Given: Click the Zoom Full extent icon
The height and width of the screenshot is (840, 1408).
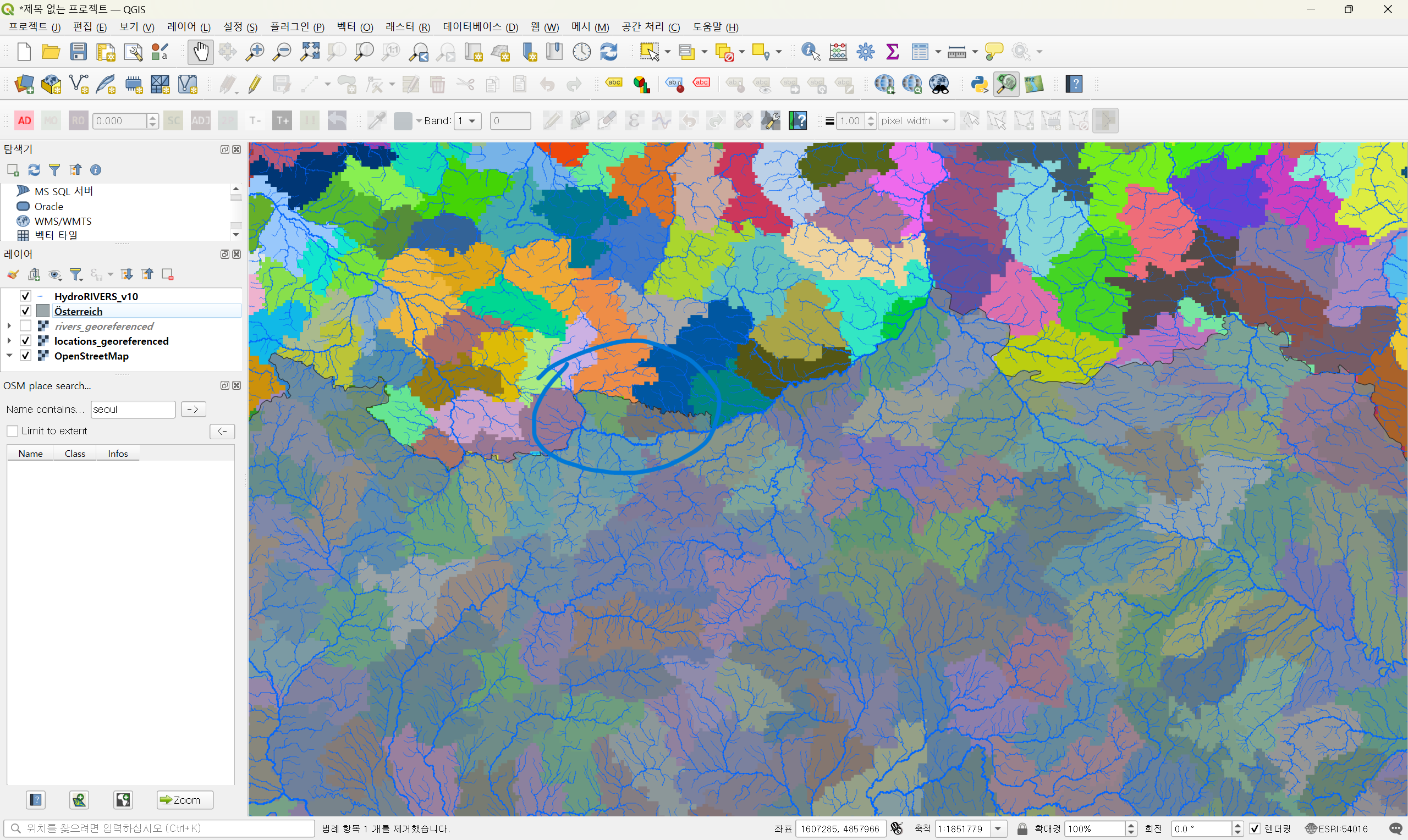Looking at the screenshot, I should click(x=310, y=52).
